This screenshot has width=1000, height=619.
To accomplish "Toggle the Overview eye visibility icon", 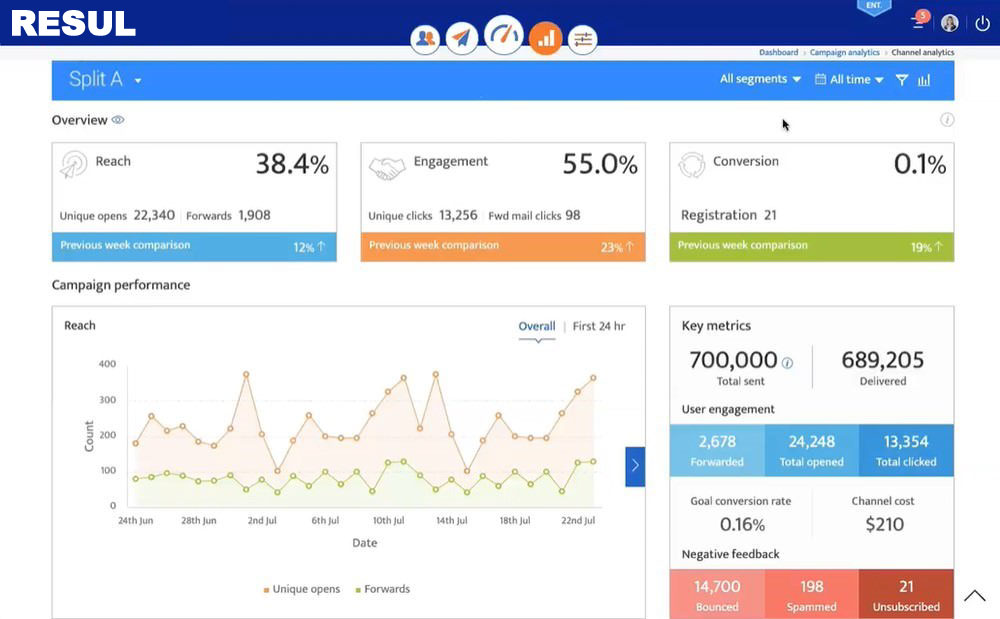I will [118, 120].
